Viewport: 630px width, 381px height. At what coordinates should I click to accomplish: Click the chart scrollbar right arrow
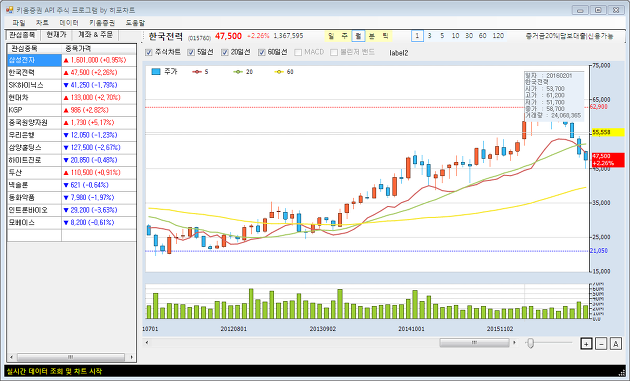point(514,343)
